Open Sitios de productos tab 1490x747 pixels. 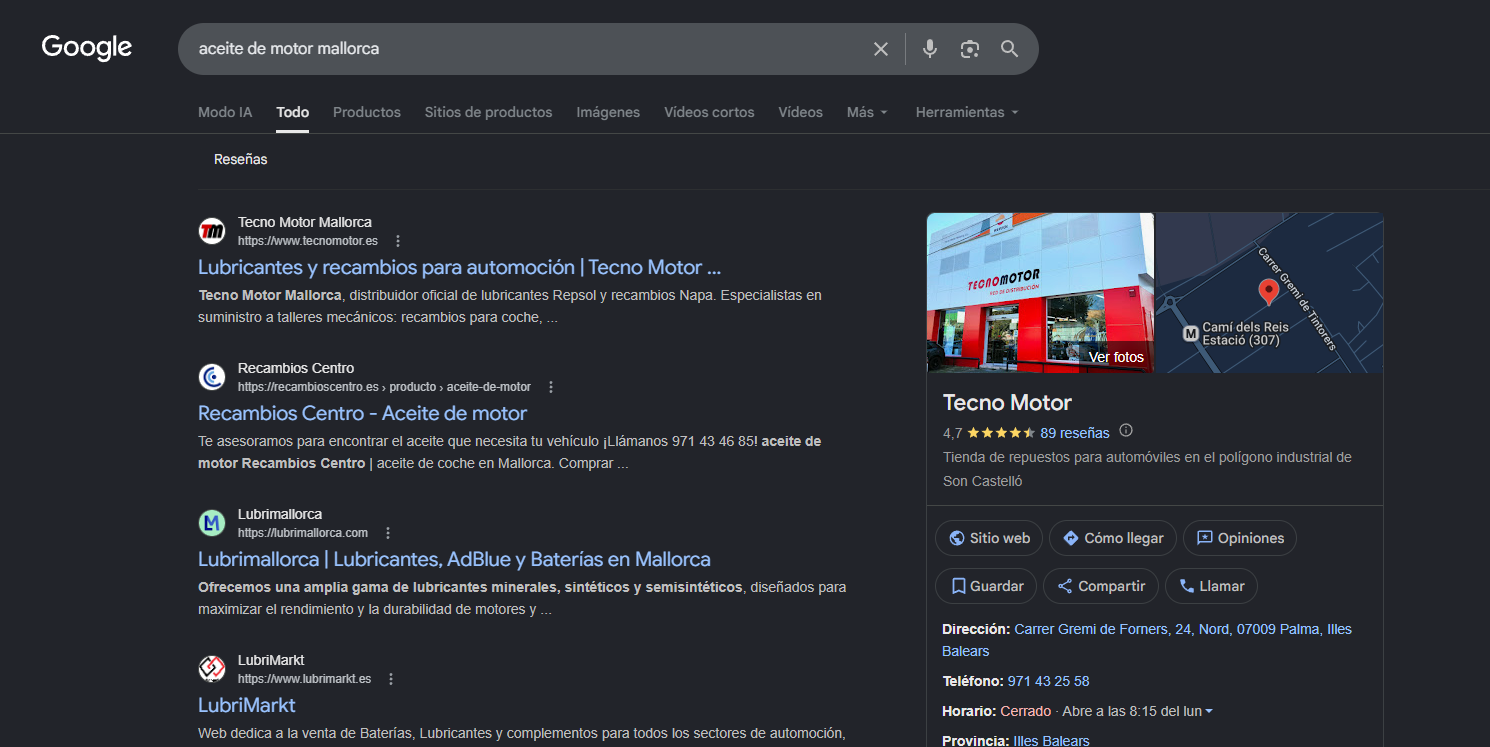click(x=488, y=112)
